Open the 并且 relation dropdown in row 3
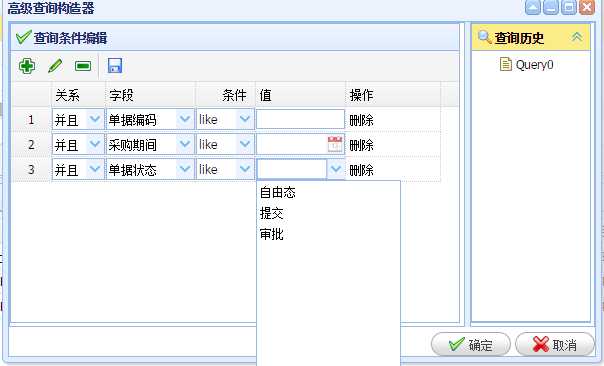The height and width of the screenshot is (366, 604). (95, 169)
